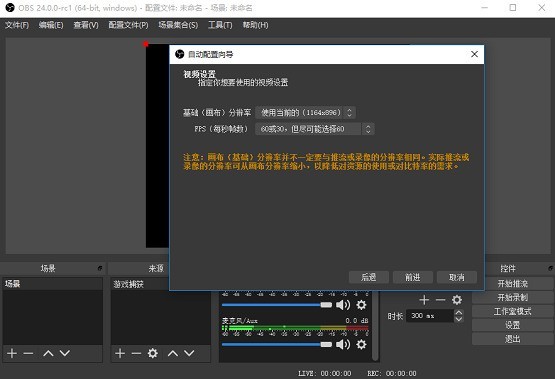The height and width of the screenshot is (379, 555).
Task: Add a transition with the plus icon
Action: pos(424,300)
